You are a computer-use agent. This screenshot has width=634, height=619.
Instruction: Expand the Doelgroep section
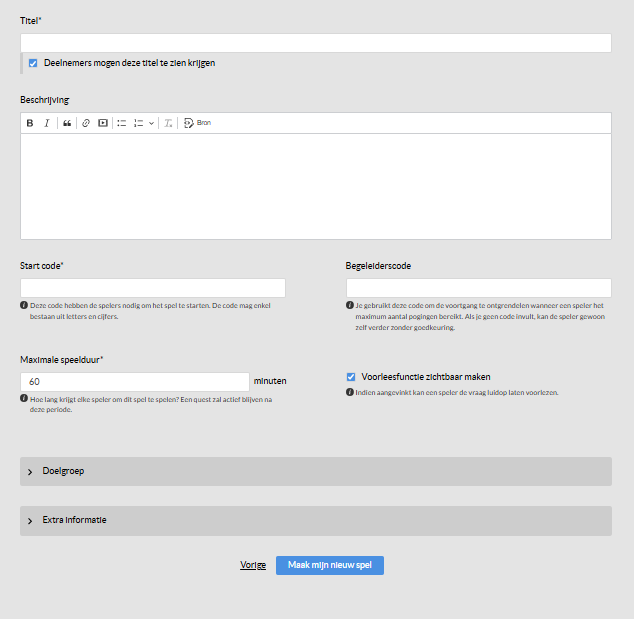click(315, 471)
